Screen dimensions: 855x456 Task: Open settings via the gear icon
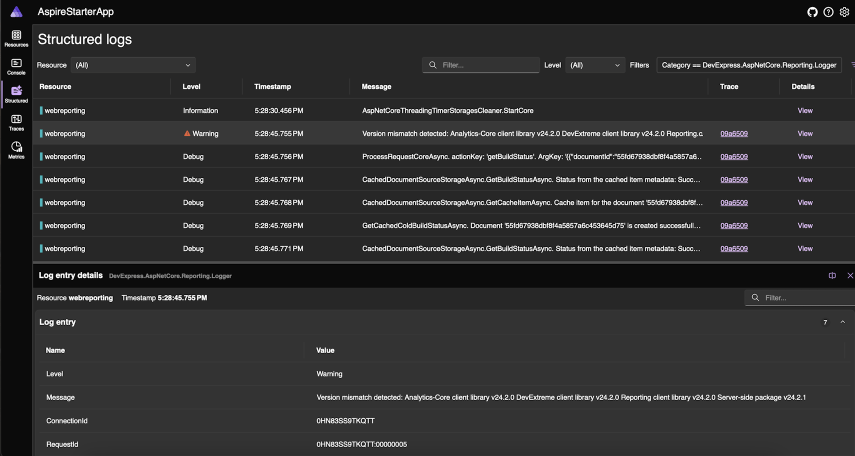point(844,12)
